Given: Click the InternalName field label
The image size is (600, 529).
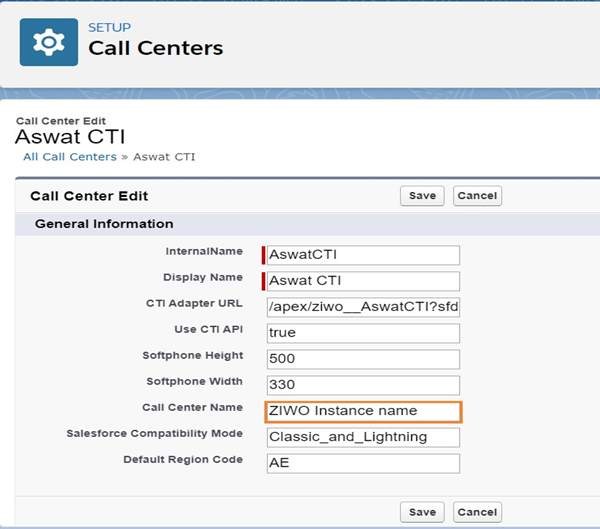Looking at the screenshot, I should (204, 251).
